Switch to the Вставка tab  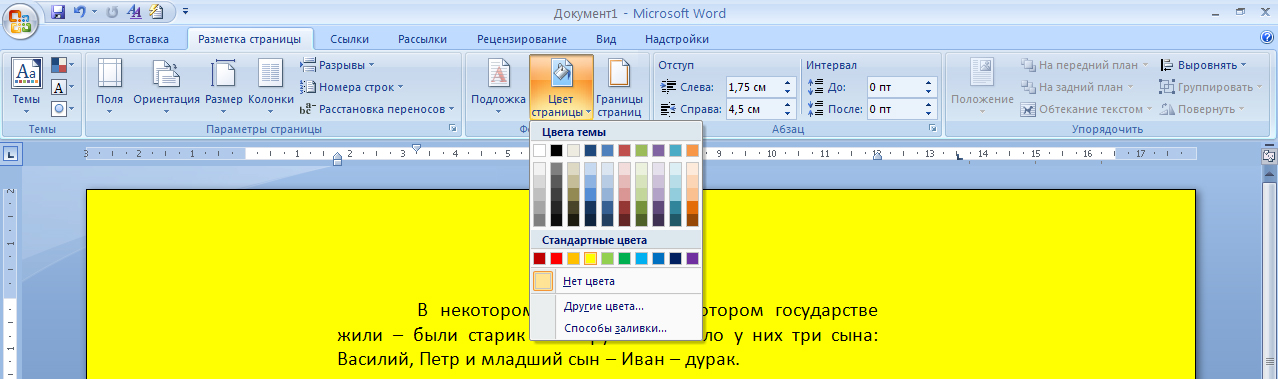click(148, 39)
